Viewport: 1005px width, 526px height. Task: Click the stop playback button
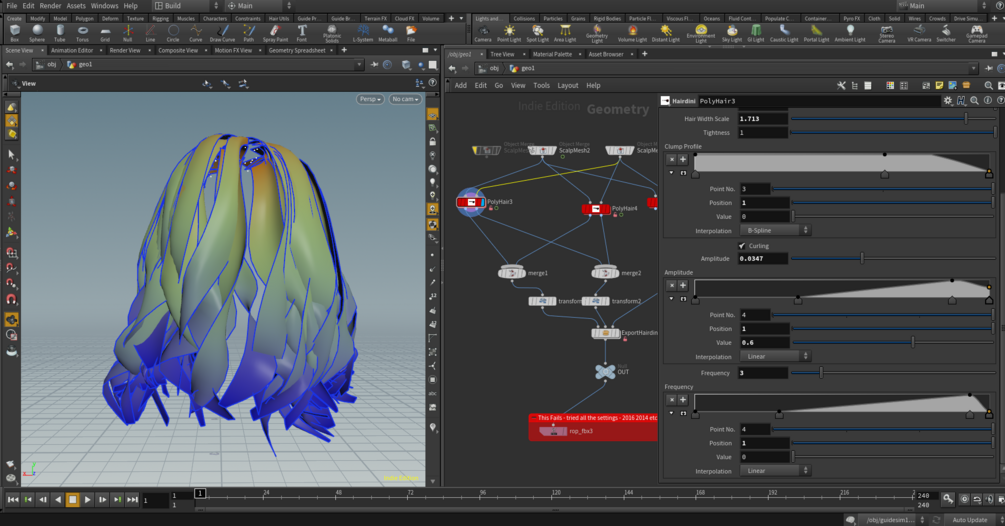(72, 500)
